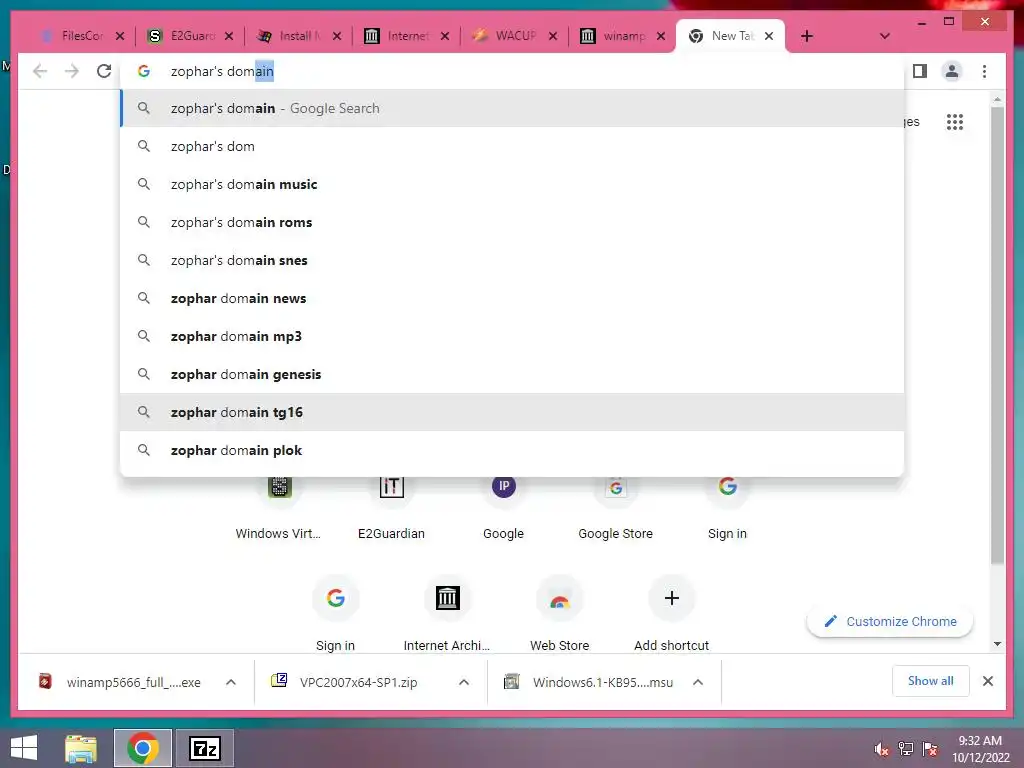Select suggestion zophar's dom
1024x768 pixels.
[x=513, y=146]
